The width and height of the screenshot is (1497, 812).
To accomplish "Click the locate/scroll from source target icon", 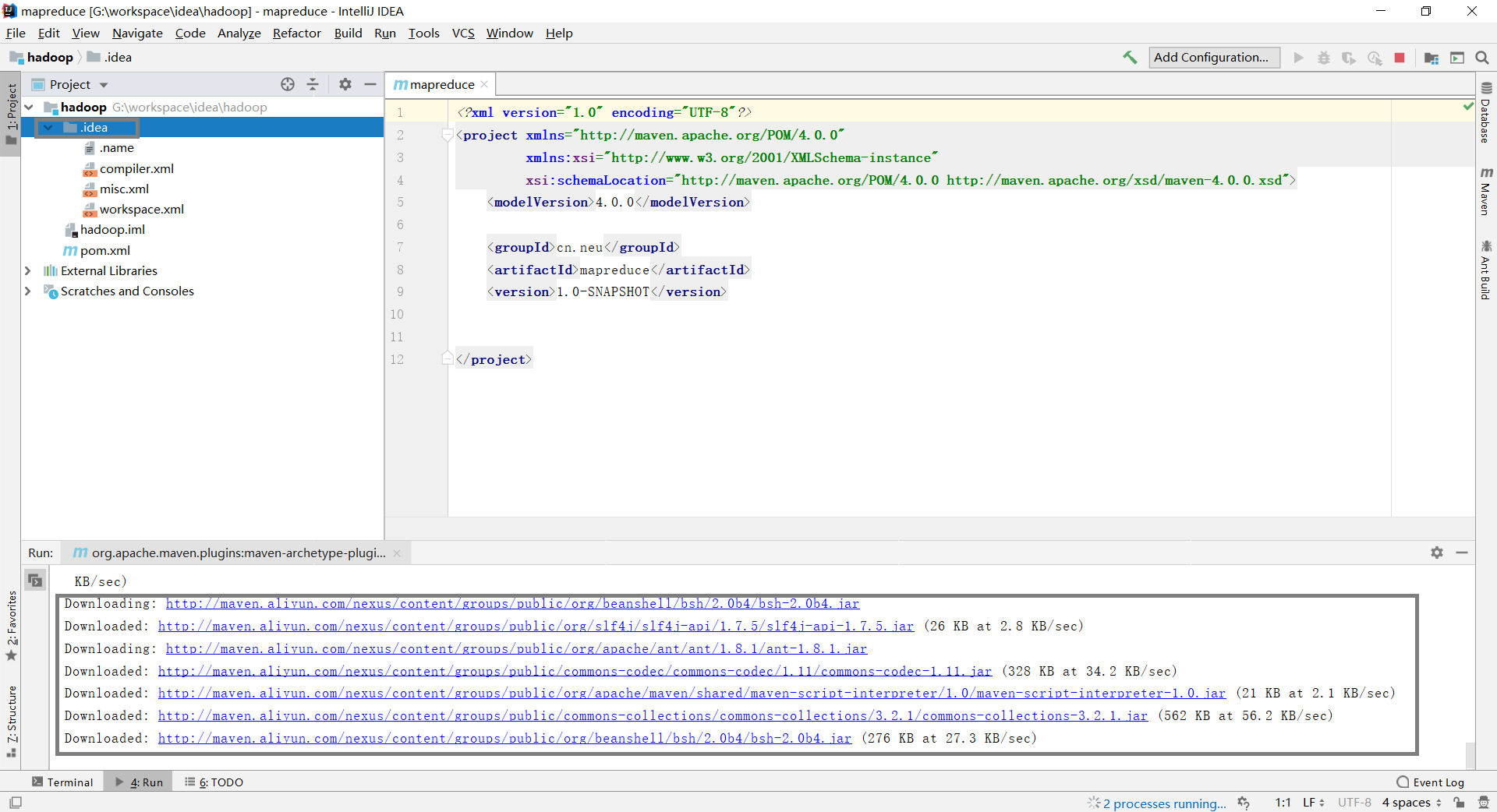I will coord(288,84).
